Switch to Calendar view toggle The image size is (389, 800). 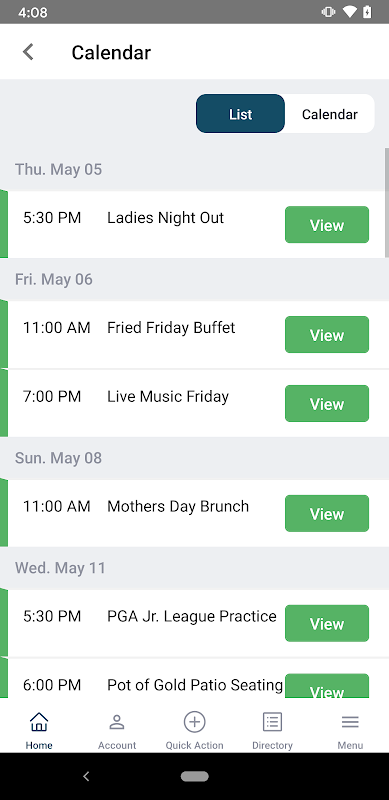pyautogui.click(x=330, y=114)
